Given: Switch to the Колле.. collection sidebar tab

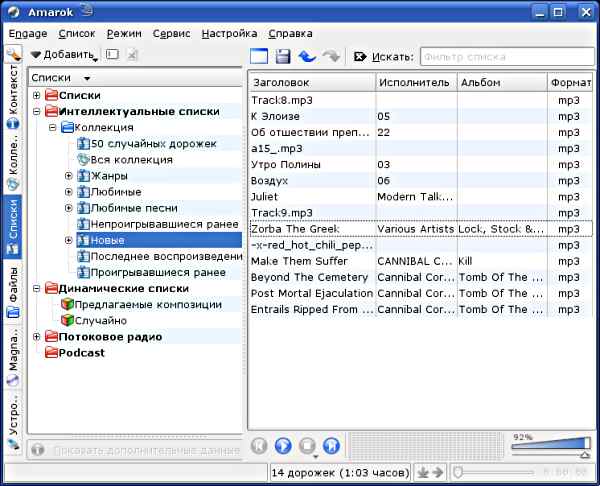Looking at the screenshot, I should (x=13, y=163).
